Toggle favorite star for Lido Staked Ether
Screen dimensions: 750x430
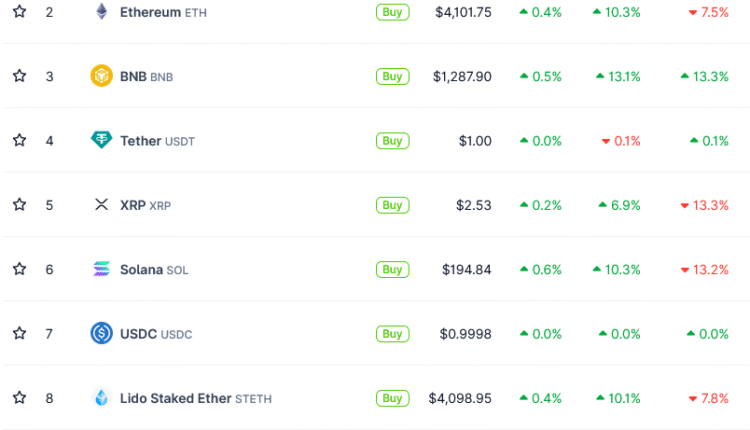[19, 398]
